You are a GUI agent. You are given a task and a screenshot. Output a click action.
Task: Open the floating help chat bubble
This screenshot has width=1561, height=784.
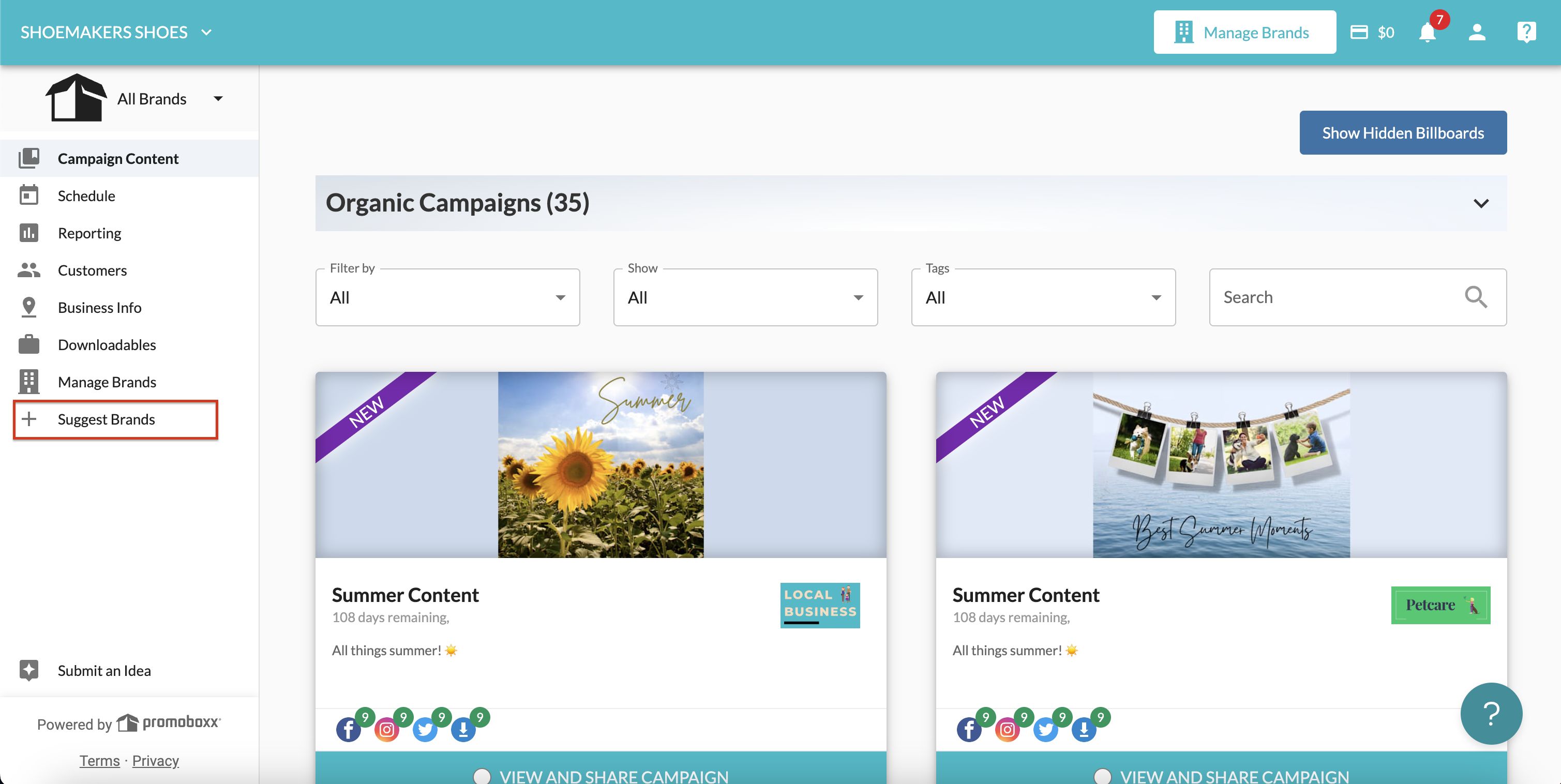point(1491,713)
